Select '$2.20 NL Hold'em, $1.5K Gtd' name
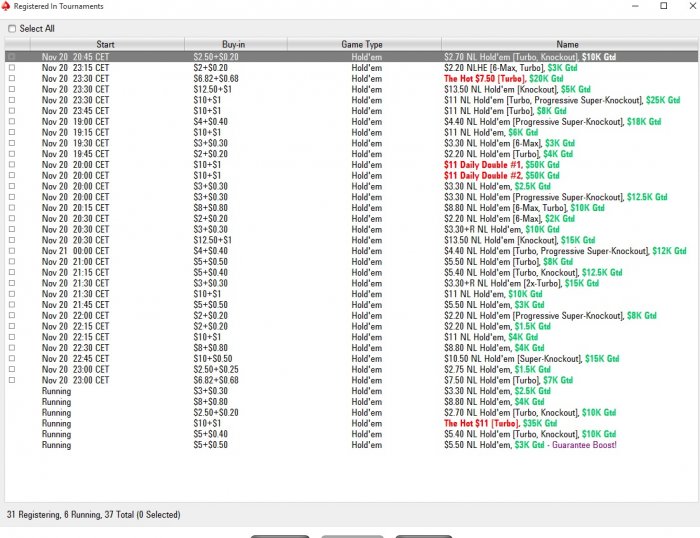 (497, 326)
